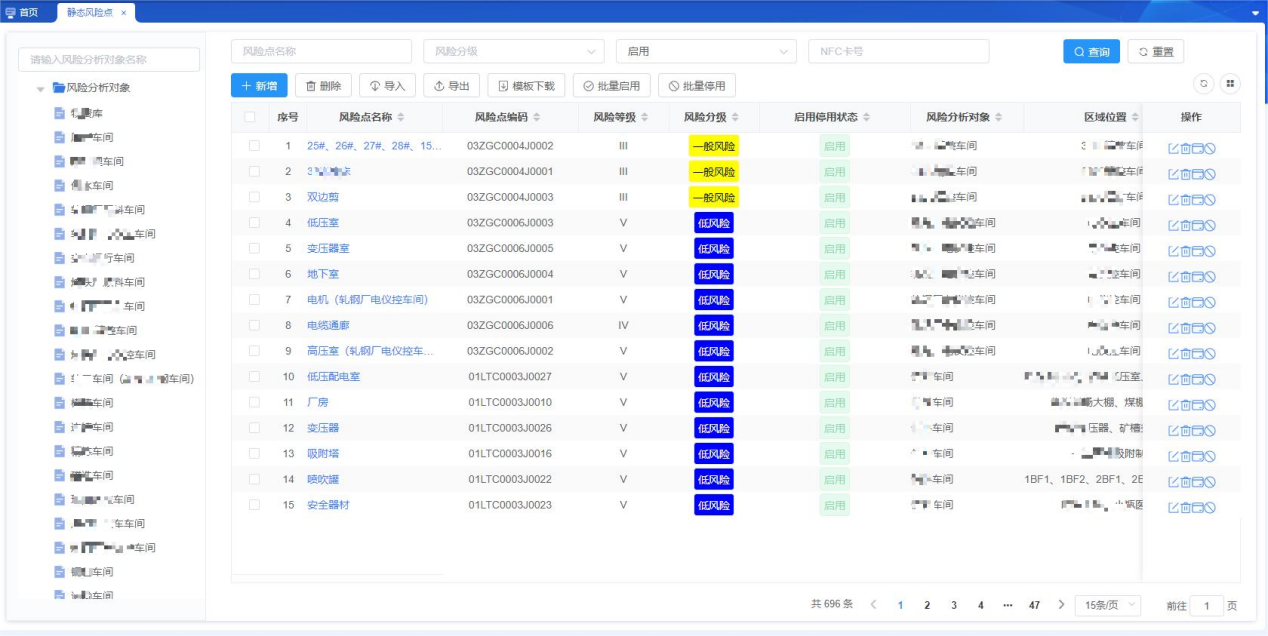Click the disable icon in row 7
Viewport: 1268px width, 636px height.
pos(1210,301)
